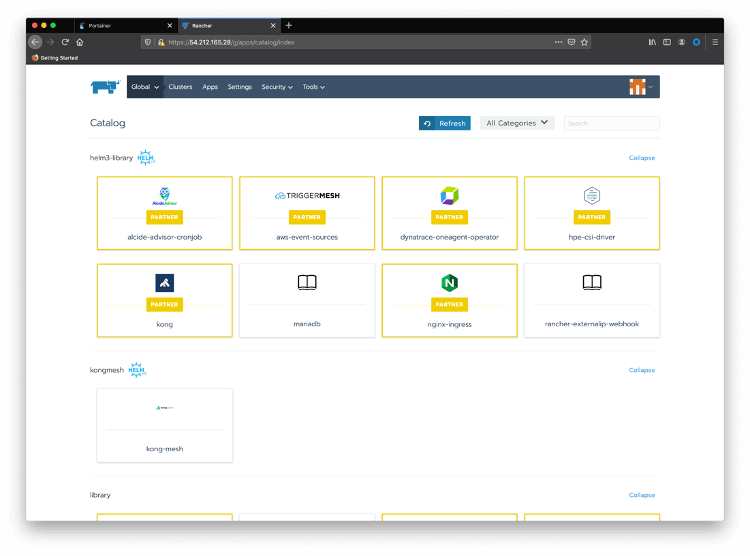Go to the Apps menu item

coord(210,87)
